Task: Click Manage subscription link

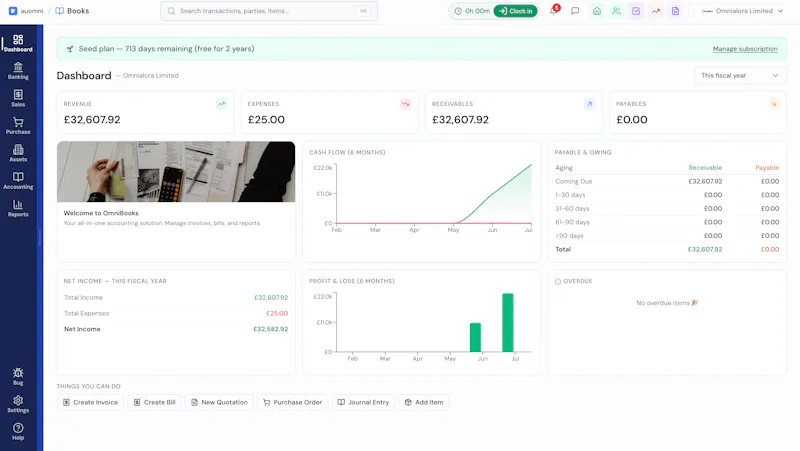Action: click(745, 49)
